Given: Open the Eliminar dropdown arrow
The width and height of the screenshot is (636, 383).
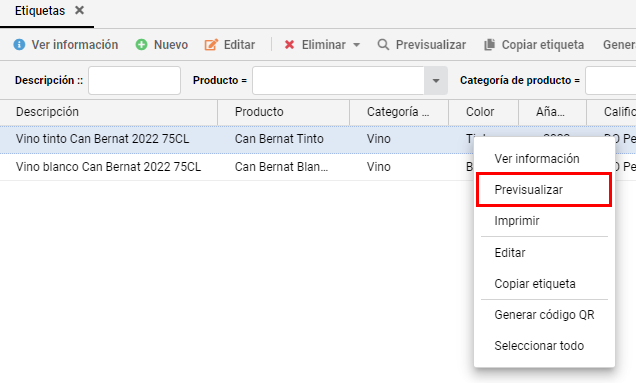Looking at the screenshot, I should (357, 45).
